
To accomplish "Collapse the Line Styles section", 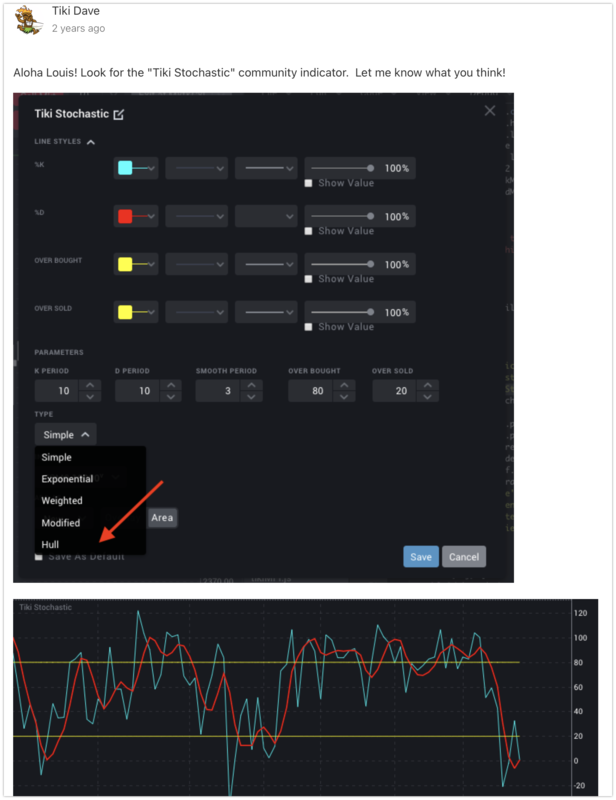I will click(x=91, y=142).
